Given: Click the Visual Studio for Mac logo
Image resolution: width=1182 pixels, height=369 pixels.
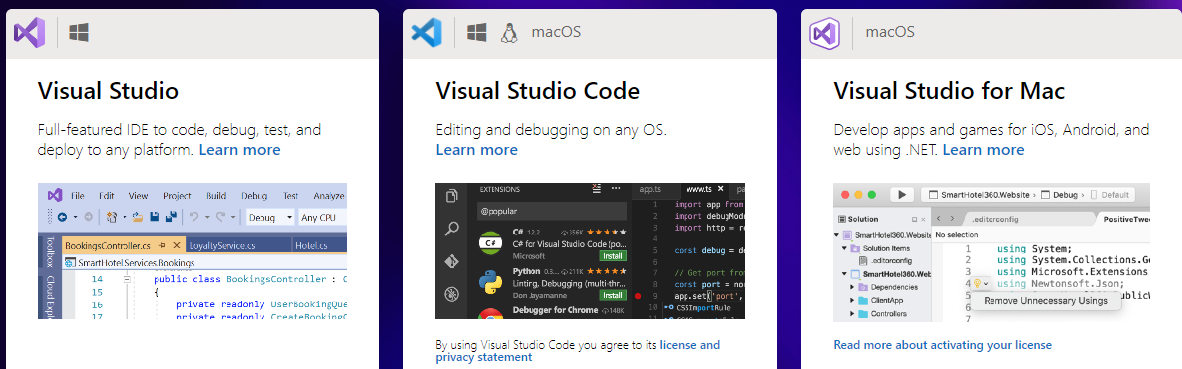Looking at the screenshot, I should [x=824, y=33].
